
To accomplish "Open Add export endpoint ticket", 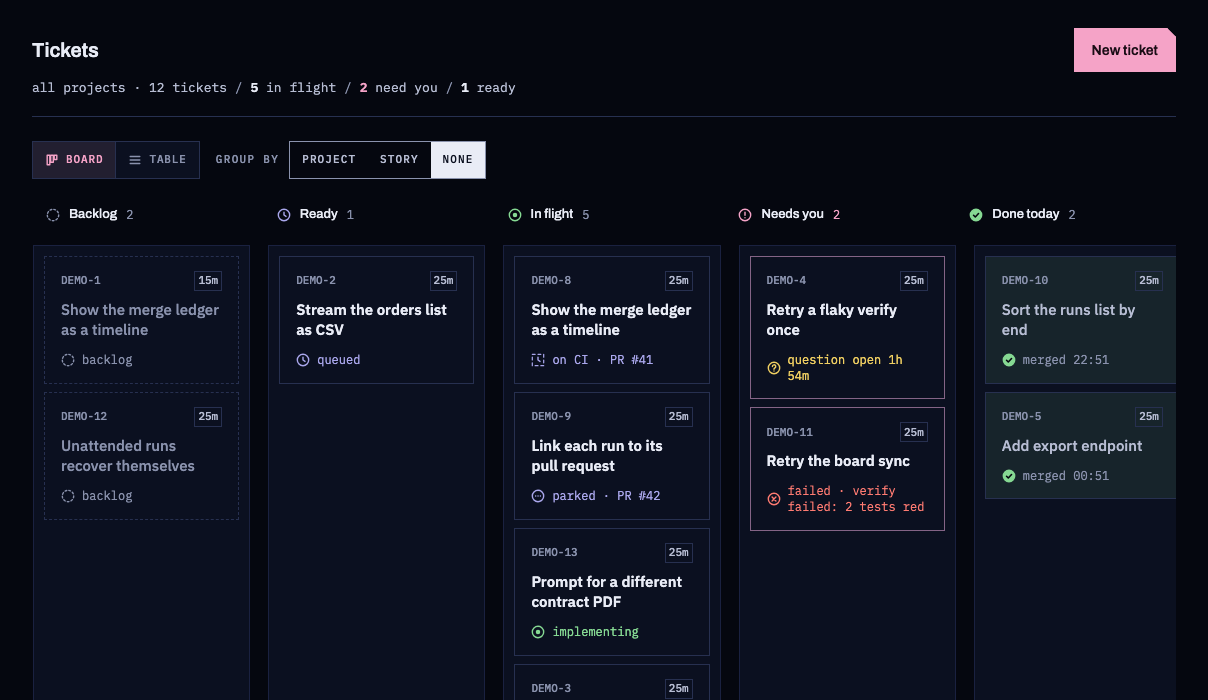I will 1080,446.
